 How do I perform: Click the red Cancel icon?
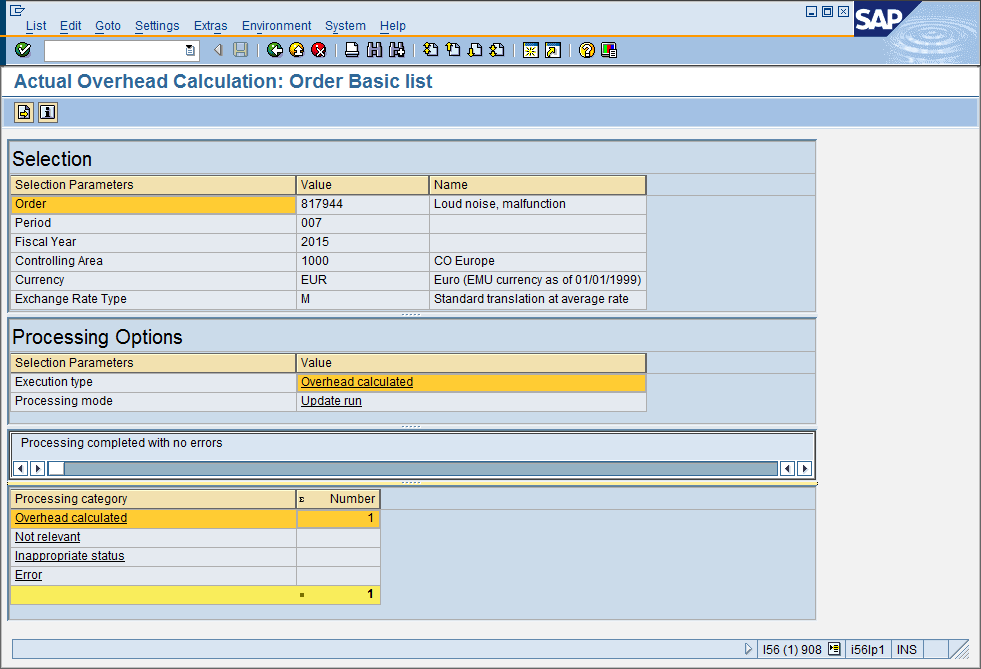[318, 50]
